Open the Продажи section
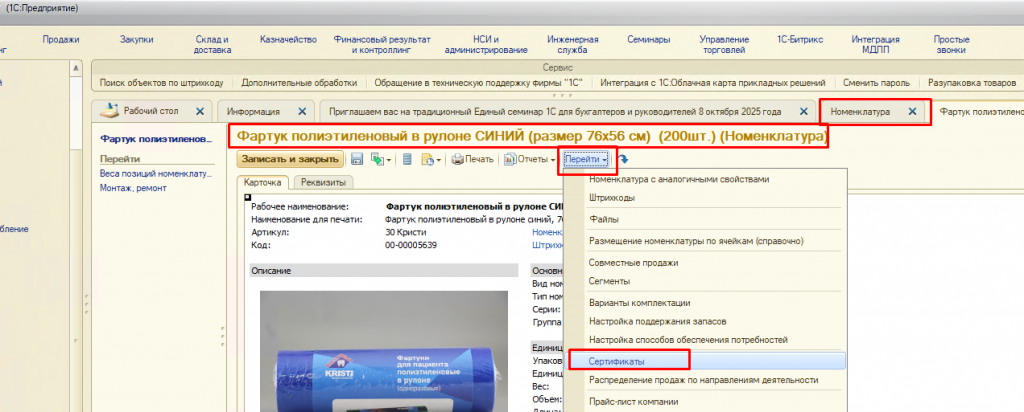 pyautogui.click(x=61, y=39)
